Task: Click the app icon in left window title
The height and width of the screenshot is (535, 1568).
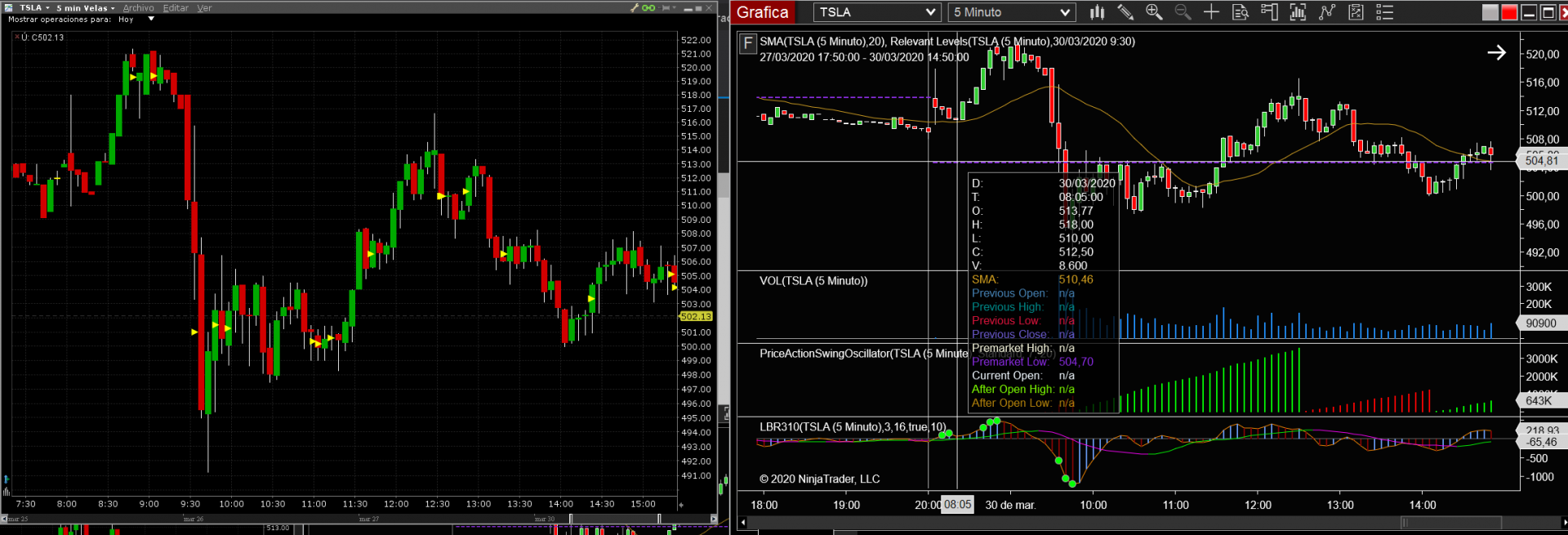Action: pos(8,7)
